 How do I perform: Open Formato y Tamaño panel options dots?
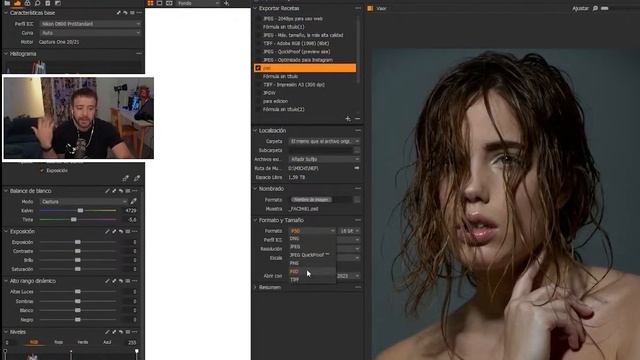(x=358, y=220)
